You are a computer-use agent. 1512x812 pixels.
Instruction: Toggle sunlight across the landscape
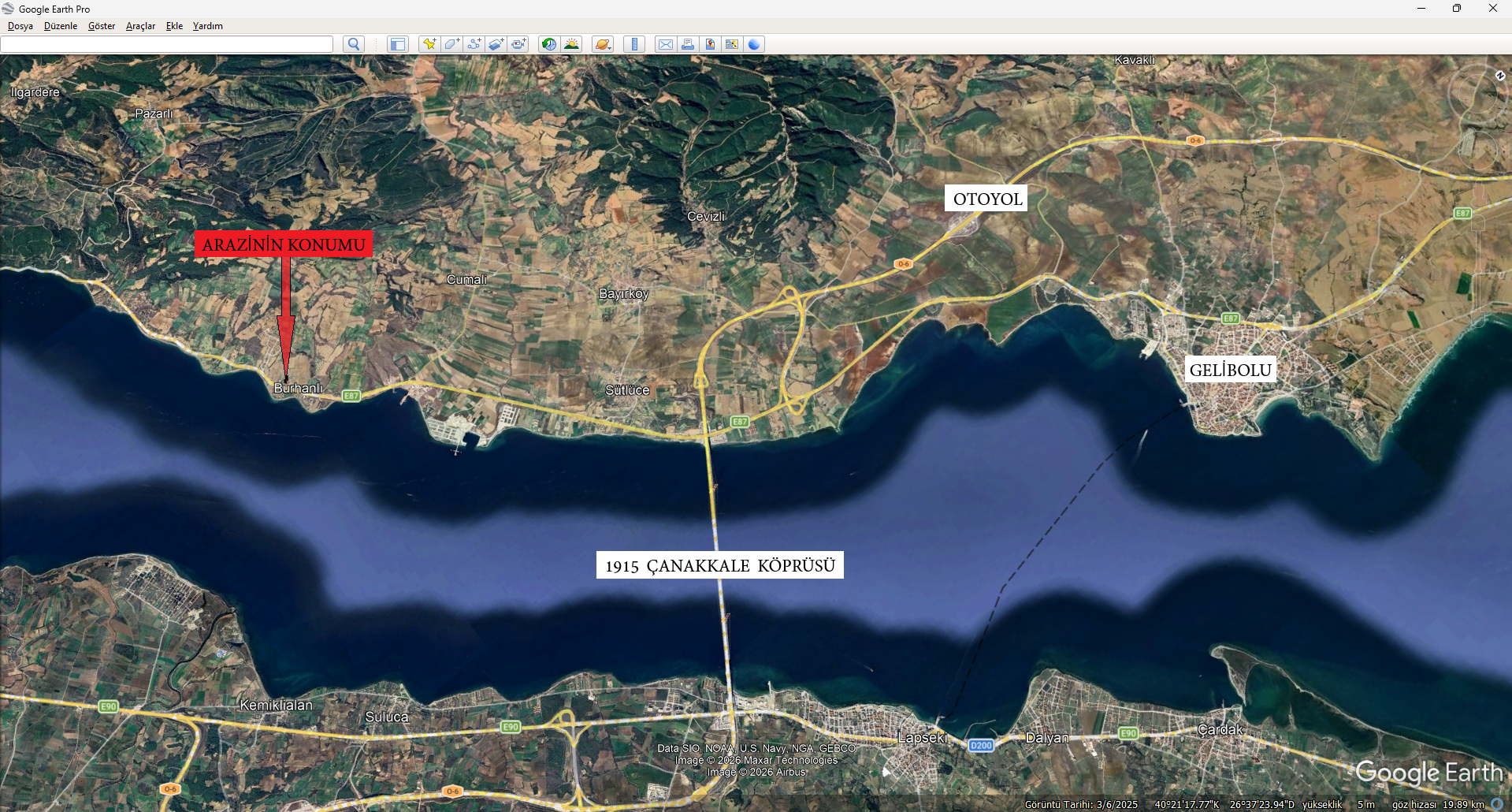point(571,44)
